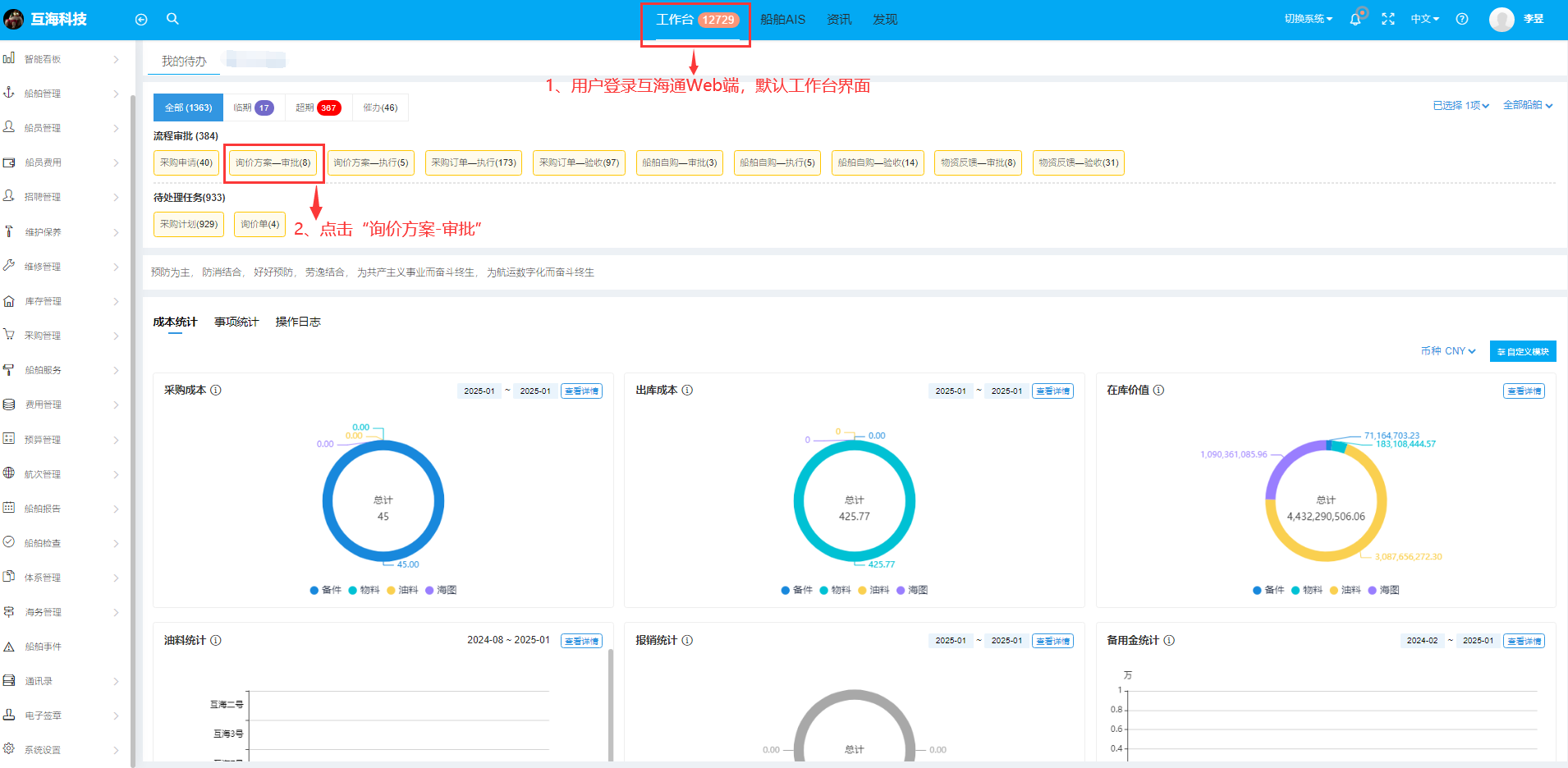
Task: Expand the 船舶管理 menu chevron
Action: (x=116, y=94)
